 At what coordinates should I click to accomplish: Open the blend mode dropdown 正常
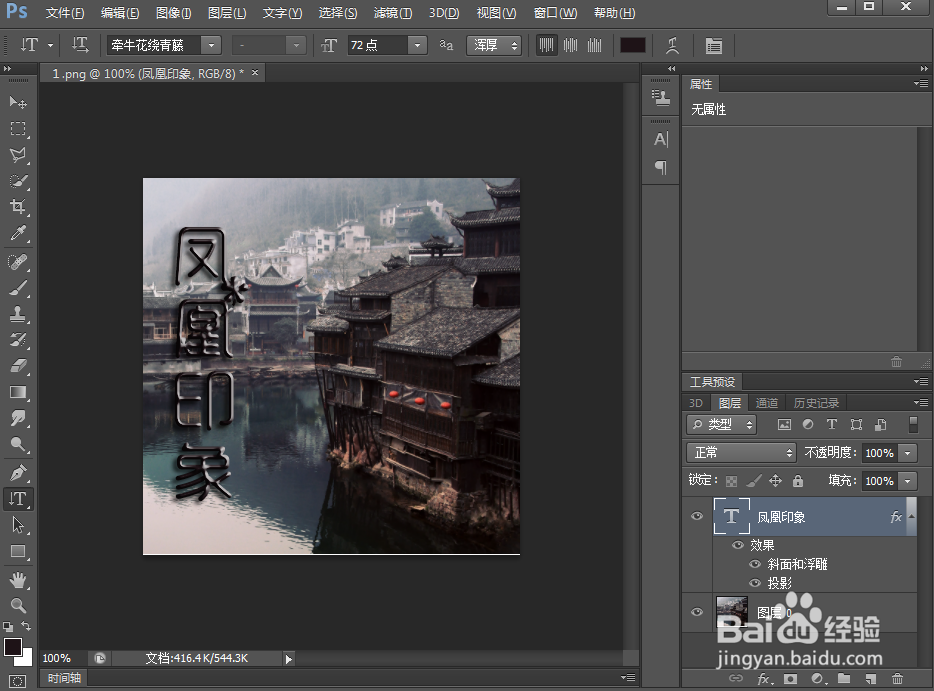(x=742, y=453)
